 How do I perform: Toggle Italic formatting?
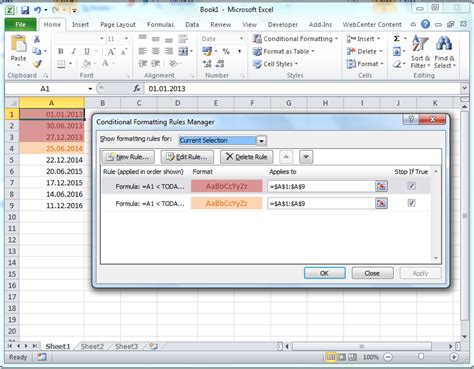coord(74,51)
